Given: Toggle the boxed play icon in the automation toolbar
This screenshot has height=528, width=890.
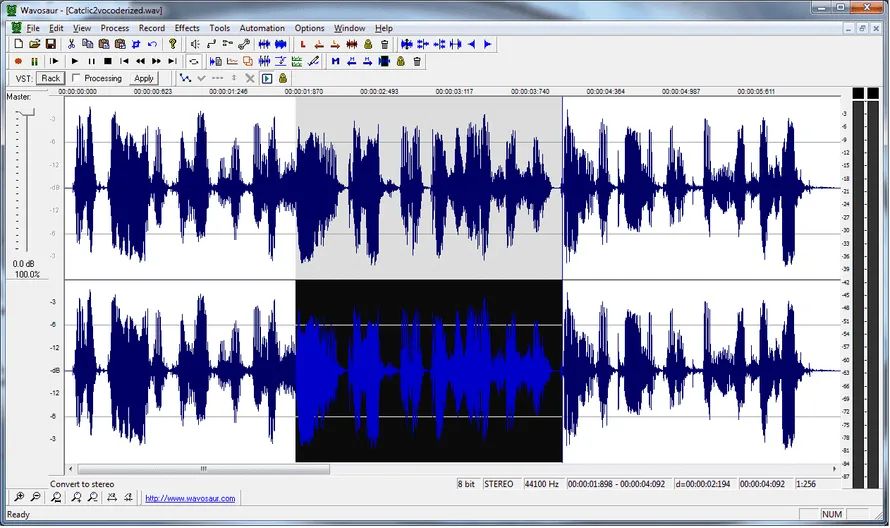Looking at the screenshot, I should pos(267,78).
